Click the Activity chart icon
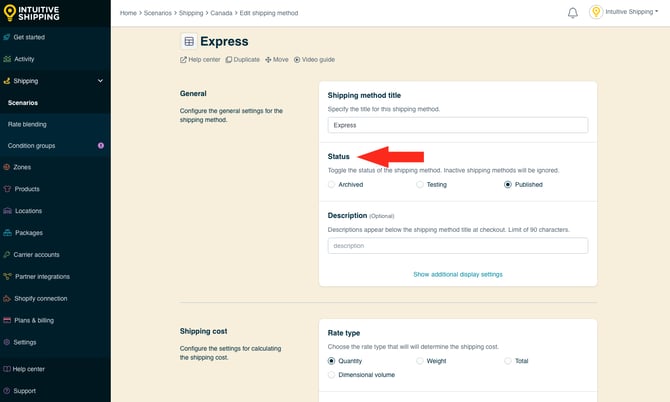Screen dimensions: 670x402 [x=7, y=59]
